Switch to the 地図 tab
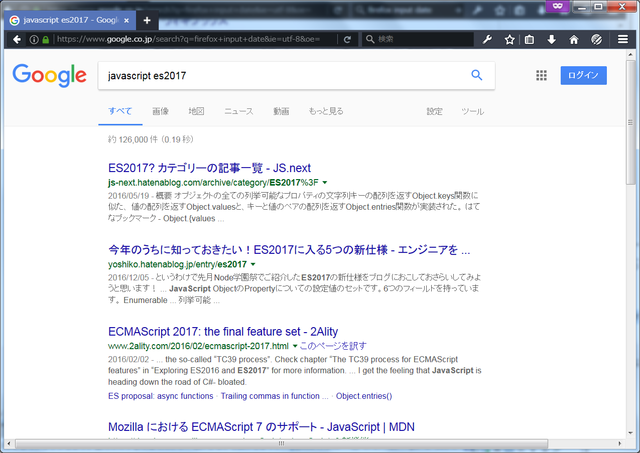Viewport: 640px width, 453px height. [196, 111]
